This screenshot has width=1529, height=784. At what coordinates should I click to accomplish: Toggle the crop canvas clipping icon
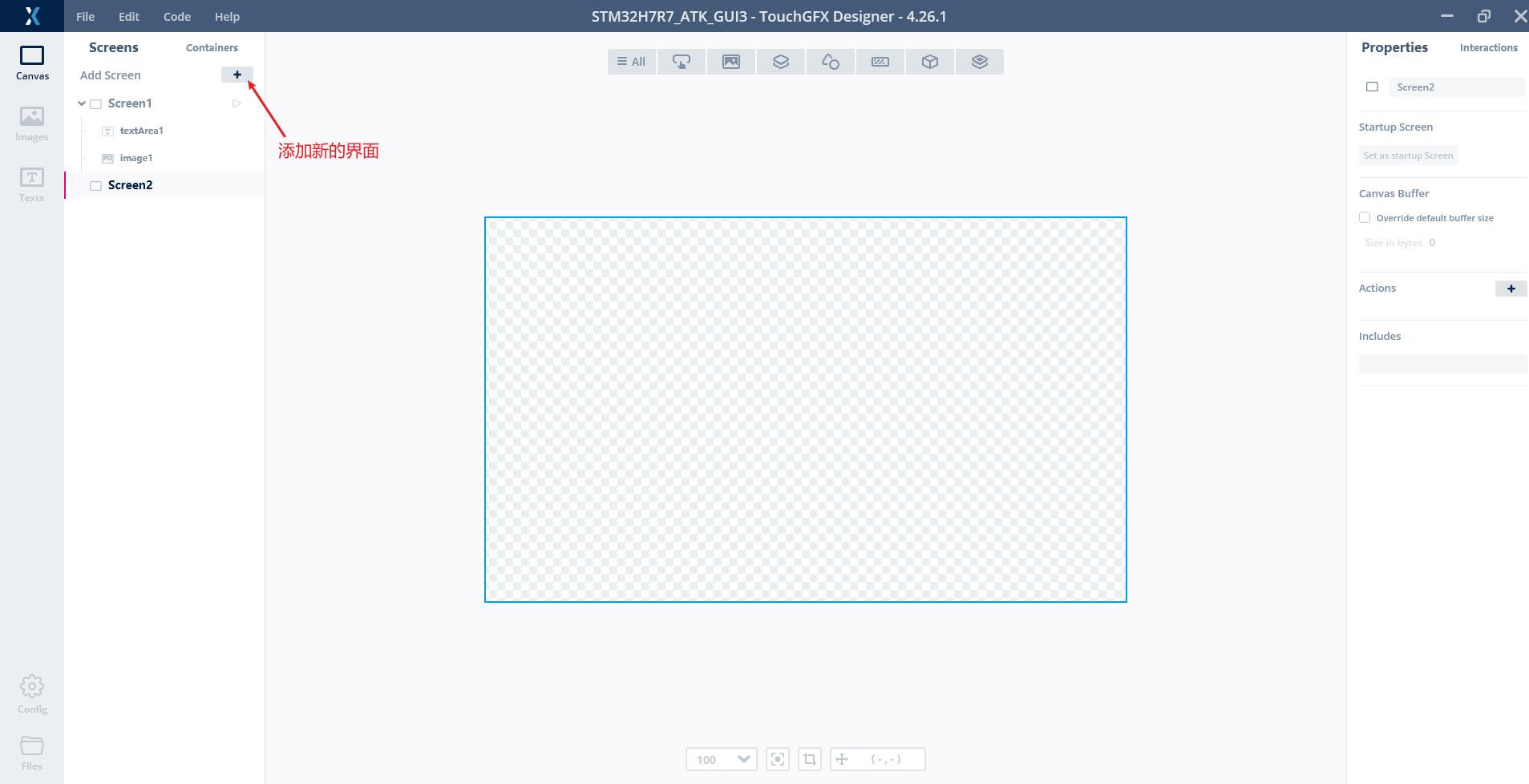(x=810, y=759)
